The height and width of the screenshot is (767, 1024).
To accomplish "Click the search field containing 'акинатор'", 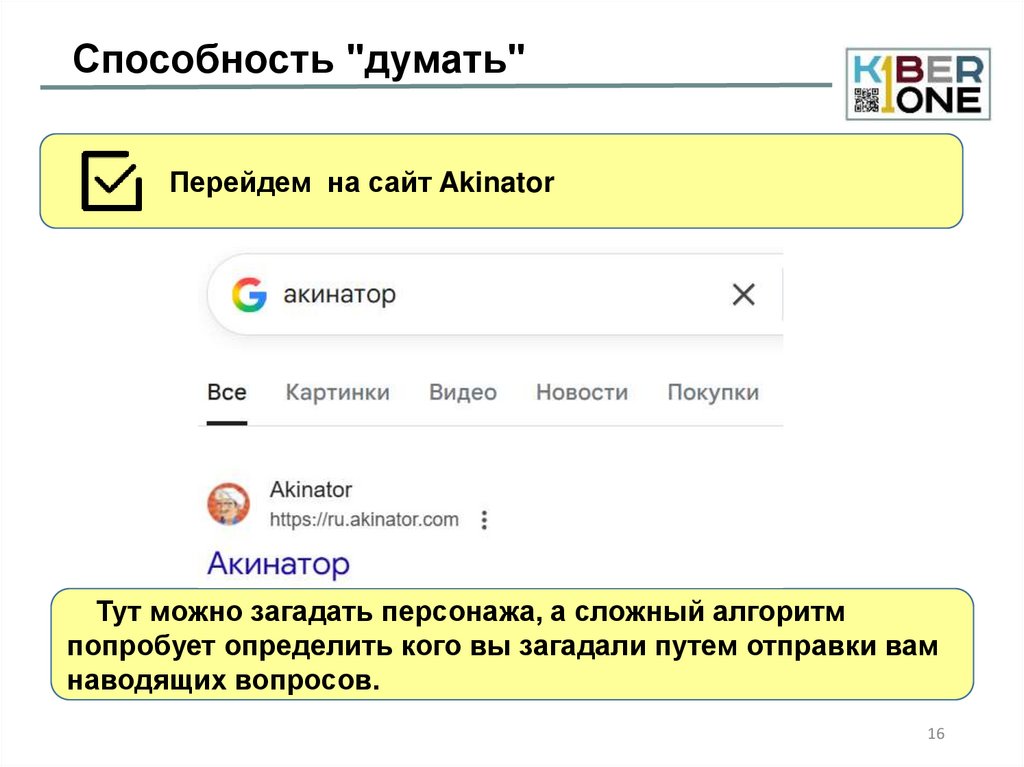I will pyautogui.click(x=450, y=293).
